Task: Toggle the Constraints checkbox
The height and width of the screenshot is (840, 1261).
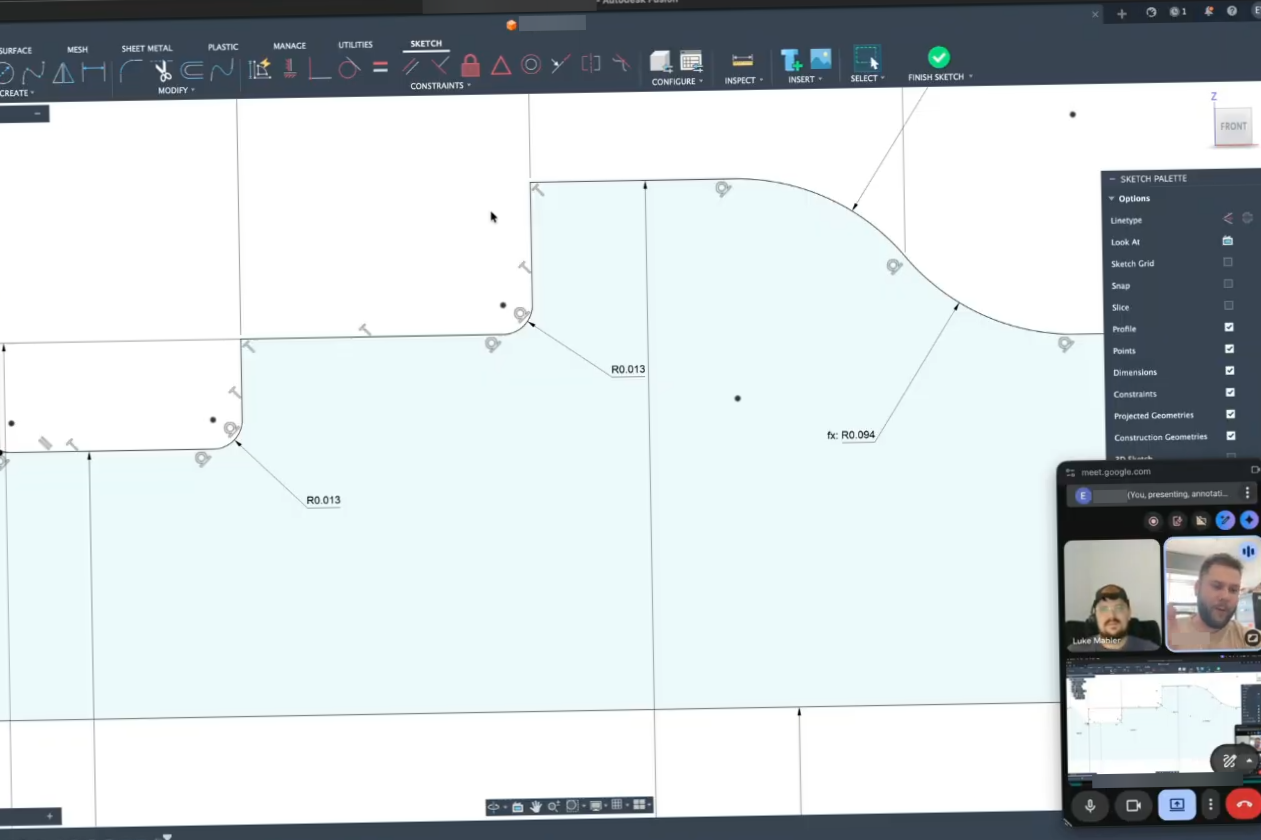Action: click(x=1230, y=392)
